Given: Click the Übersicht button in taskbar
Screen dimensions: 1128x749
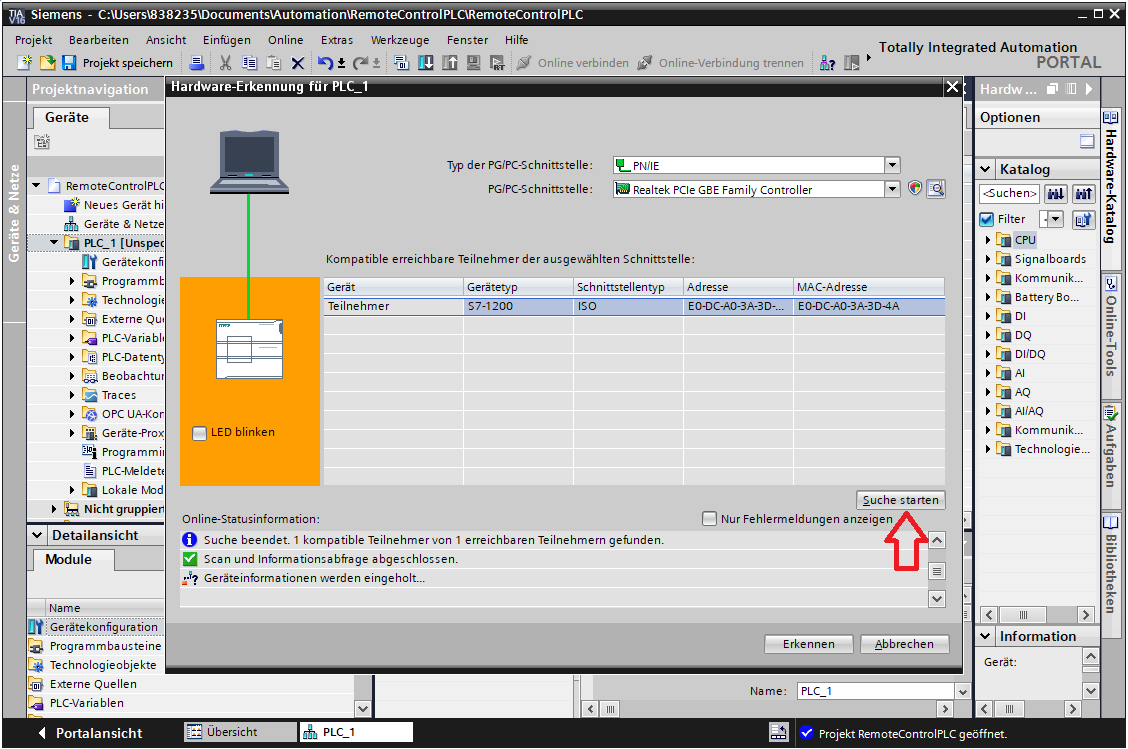Looking at the screenshot, I should click(x=240, y=732).
